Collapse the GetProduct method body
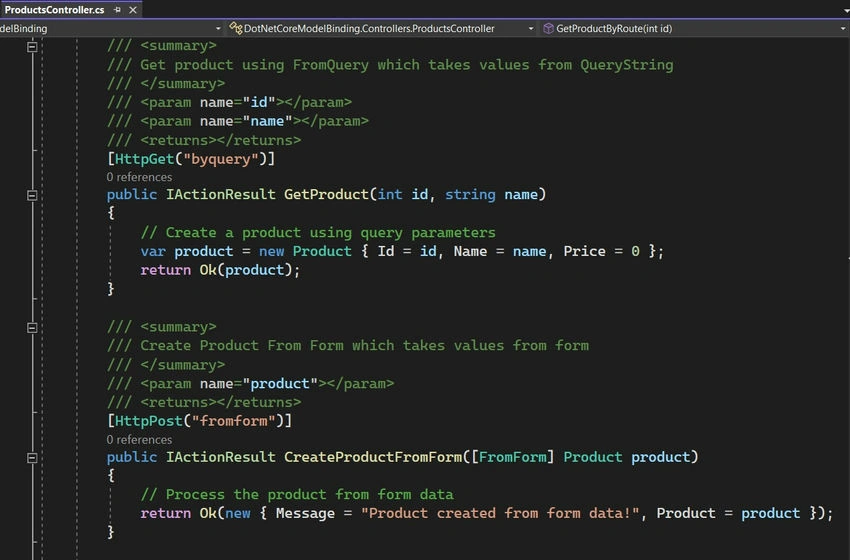This screenshot has height=560, width=850. [x=32, y=195]
